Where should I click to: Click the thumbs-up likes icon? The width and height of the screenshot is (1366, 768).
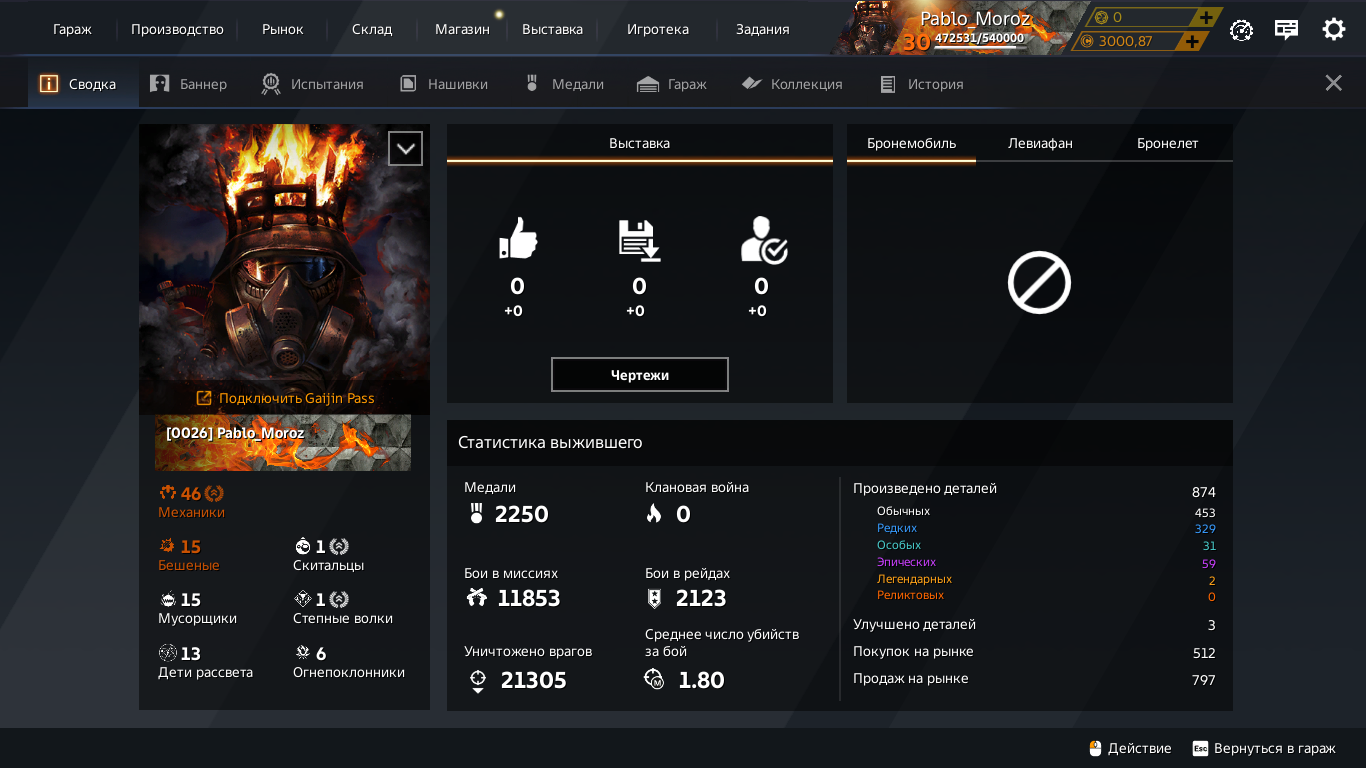pos(518,239)
